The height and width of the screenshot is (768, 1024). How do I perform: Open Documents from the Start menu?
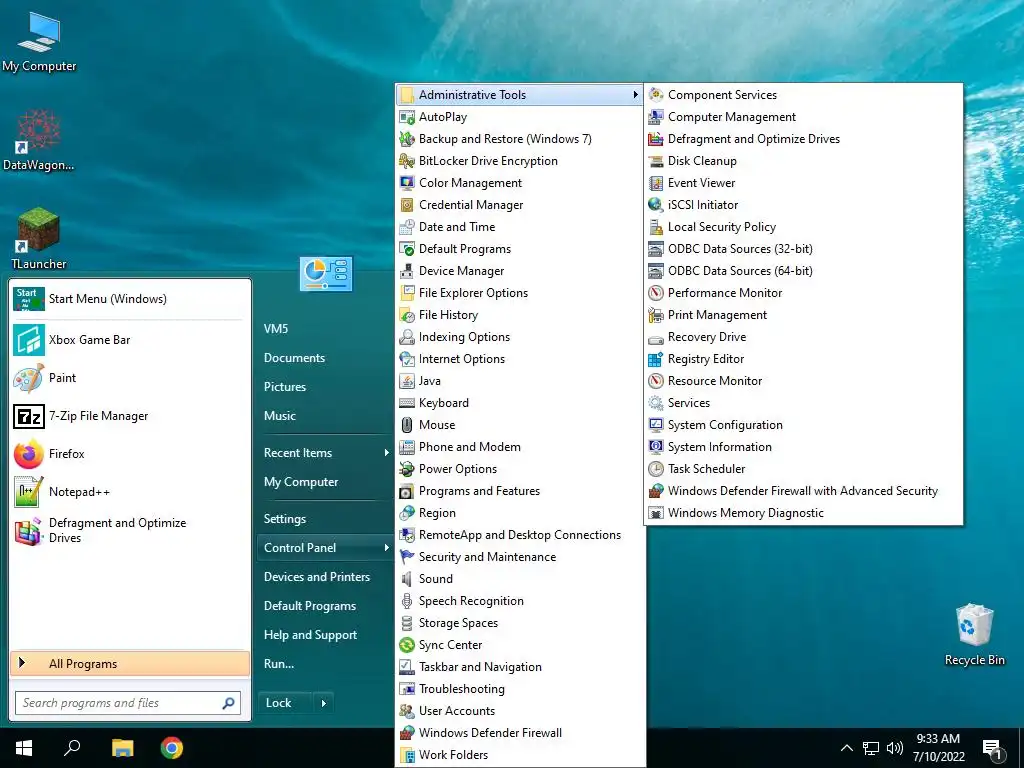(x=294, y=358)
